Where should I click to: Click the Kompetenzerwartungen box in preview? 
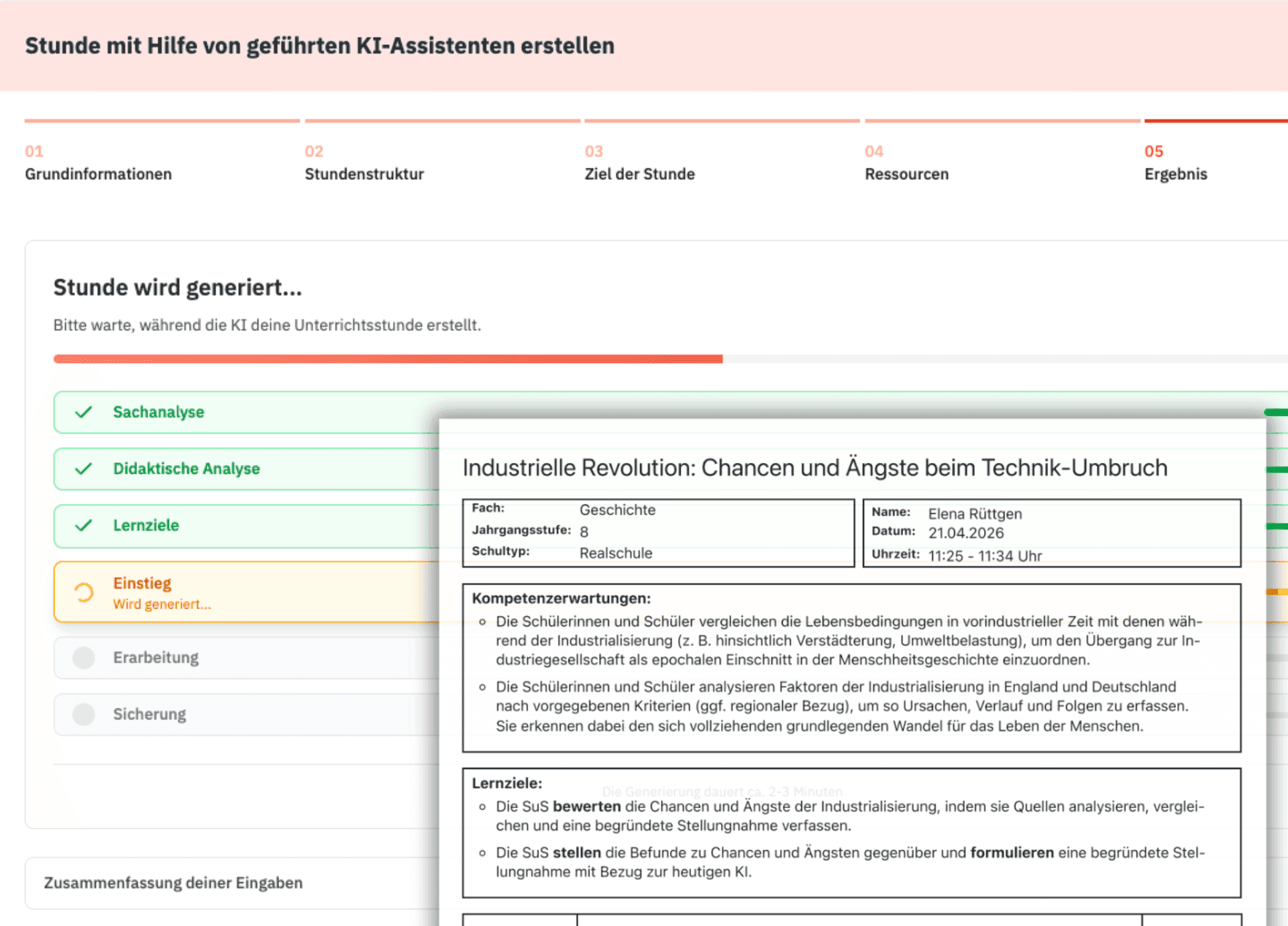(x=851, y=668)
